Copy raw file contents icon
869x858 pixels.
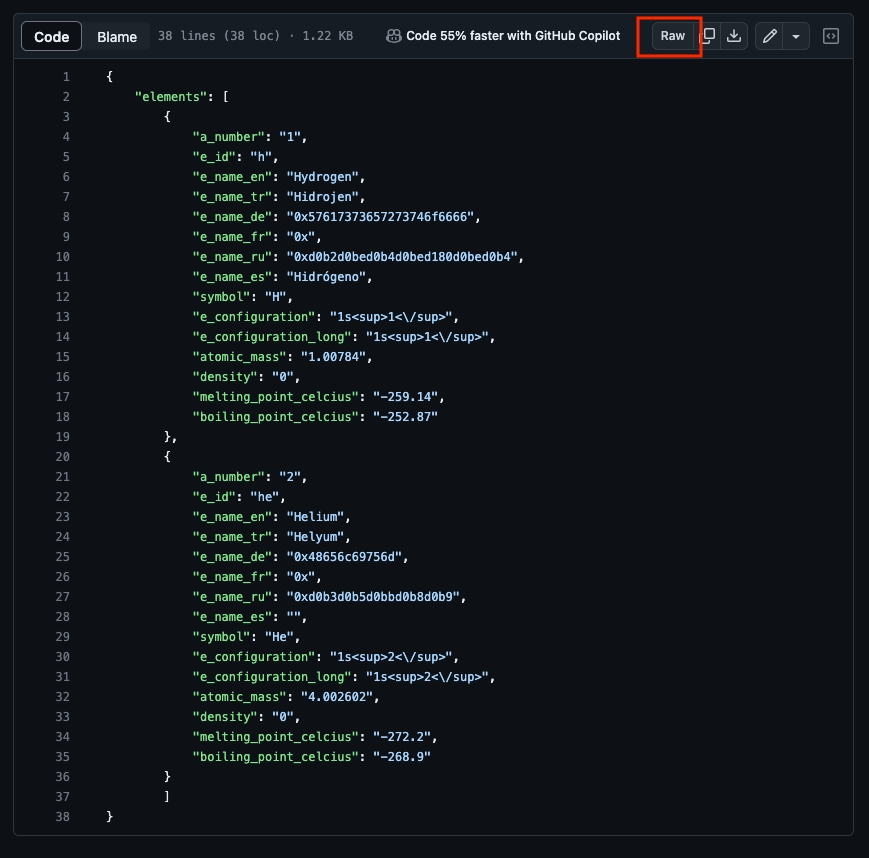click(707, 36)
